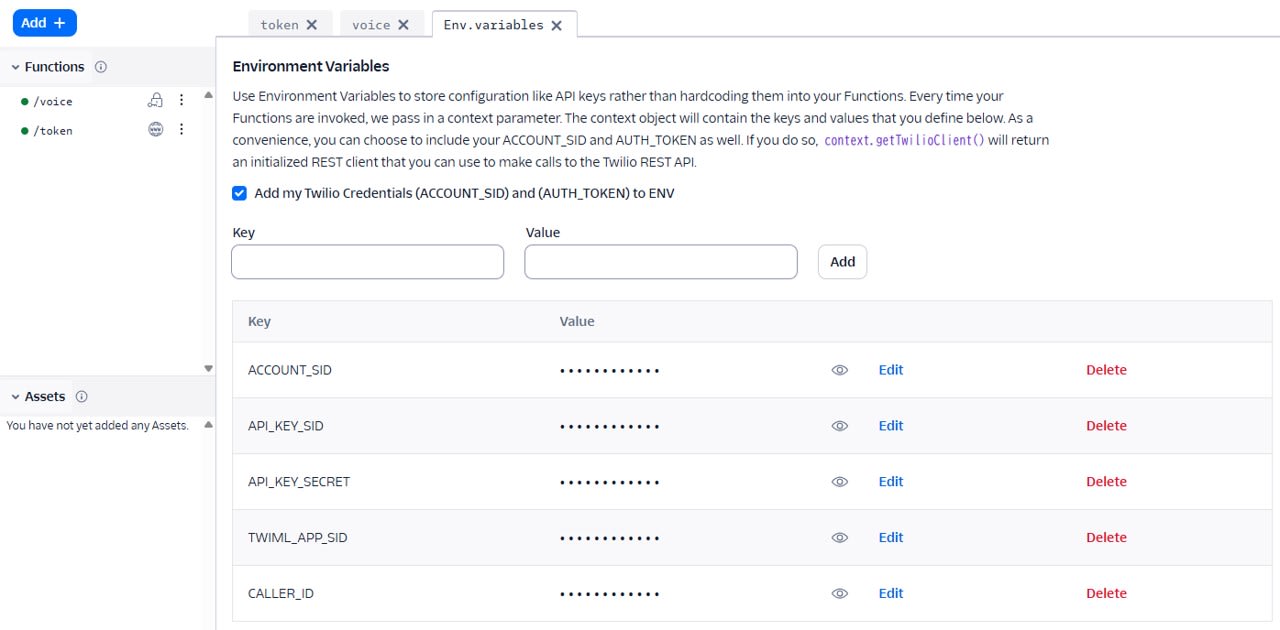This screenshot has width=1280, height=630.
Task: Toggle the Add my Twilio Credentials checkbox
Action: 239,193
